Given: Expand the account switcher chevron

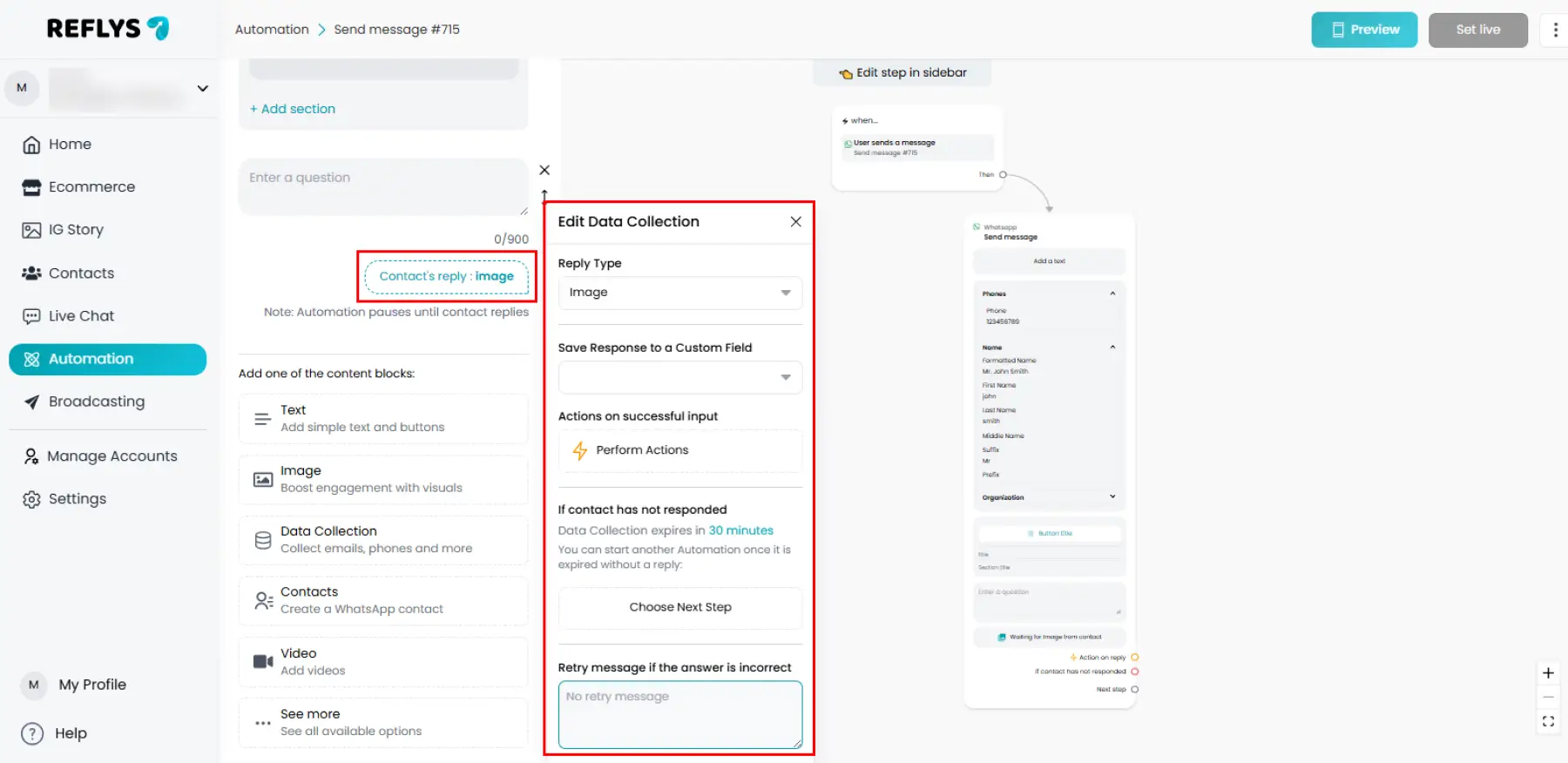Looking at the screenshot, I should [203, 89].
